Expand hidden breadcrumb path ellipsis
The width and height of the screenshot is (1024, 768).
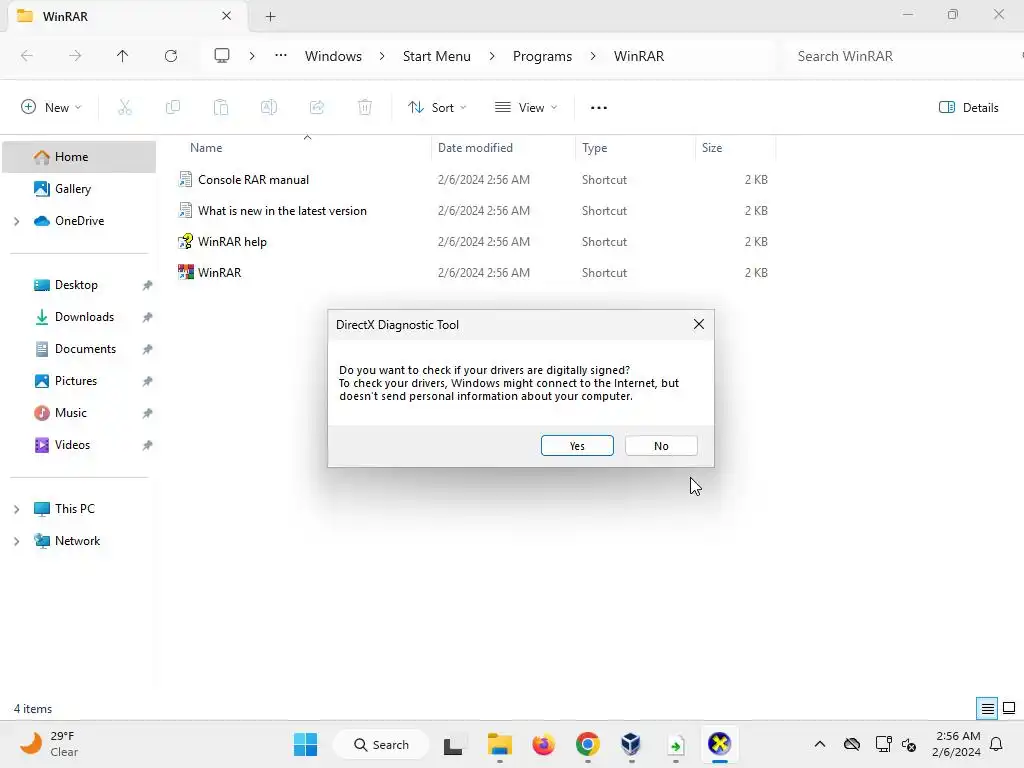281,56
